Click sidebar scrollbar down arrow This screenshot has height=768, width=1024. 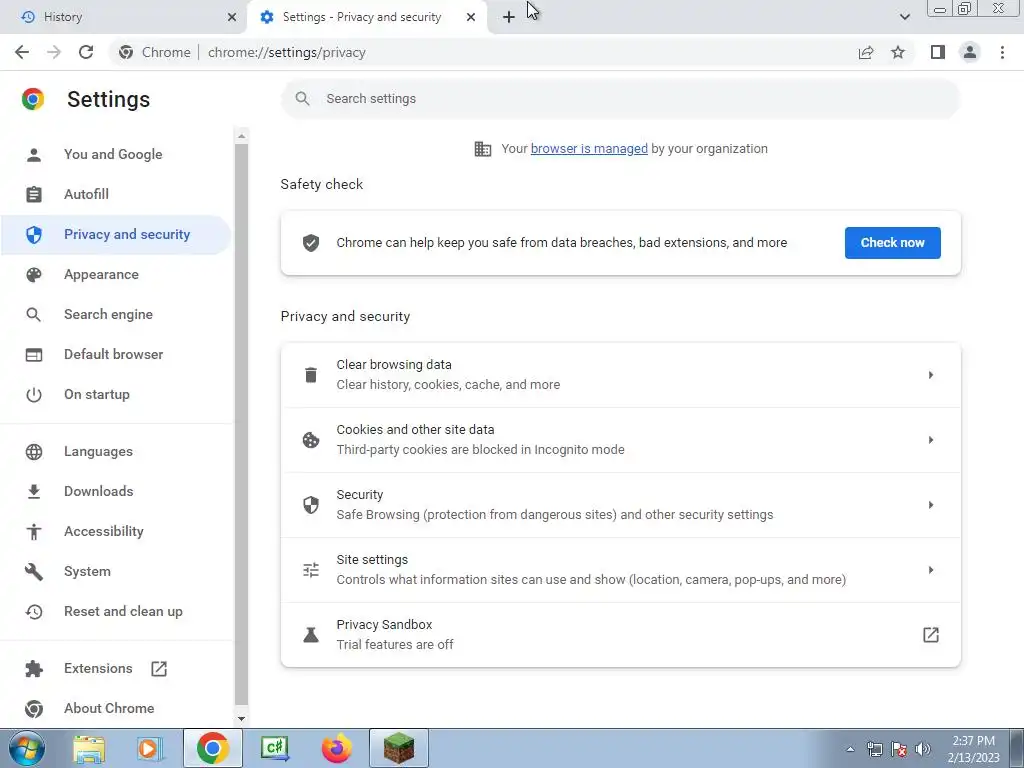(242, 719)
